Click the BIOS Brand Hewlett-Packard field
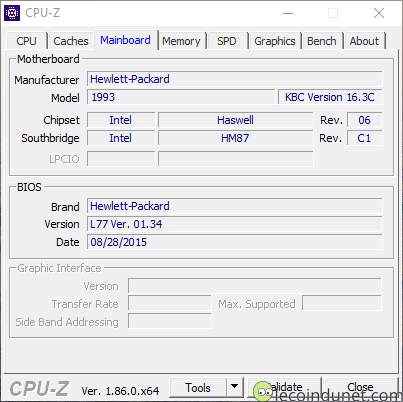Screen dimensions: 403x402 (235, 206)
